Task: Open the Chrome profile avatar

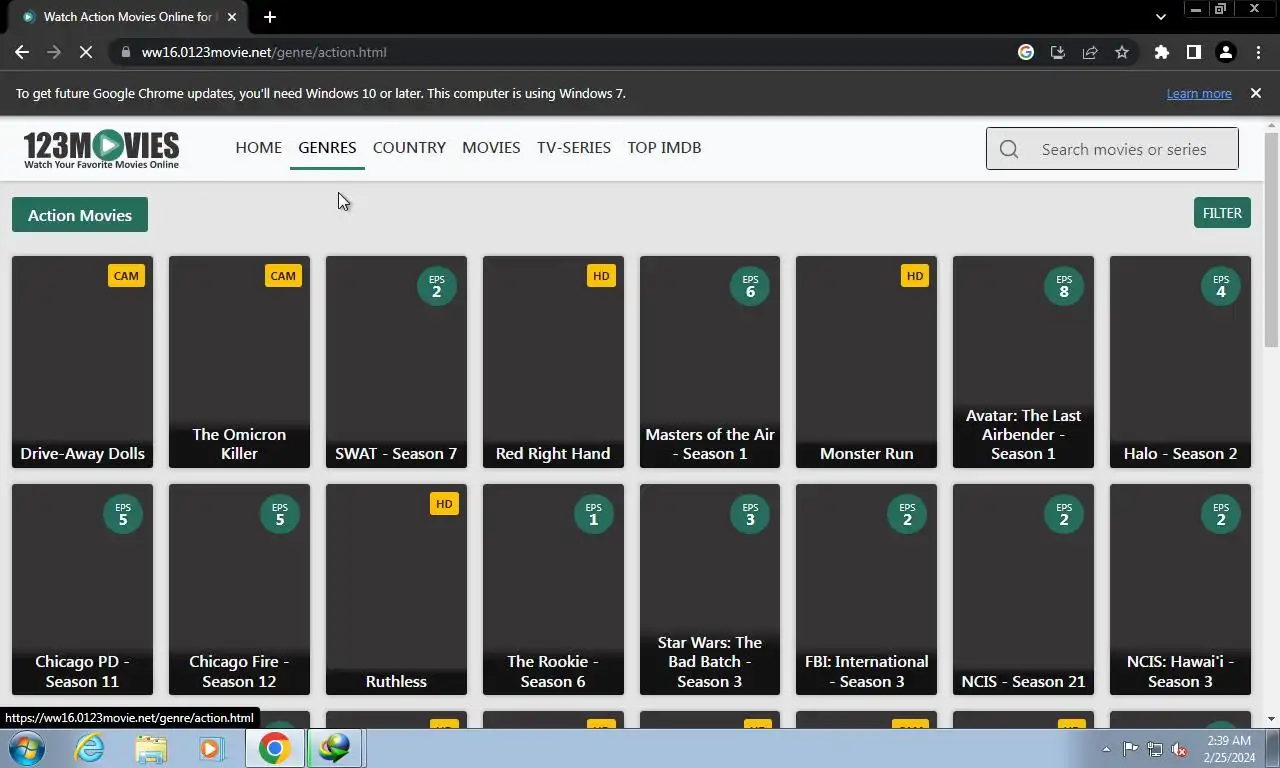Action: click(x=1225, y=52)
